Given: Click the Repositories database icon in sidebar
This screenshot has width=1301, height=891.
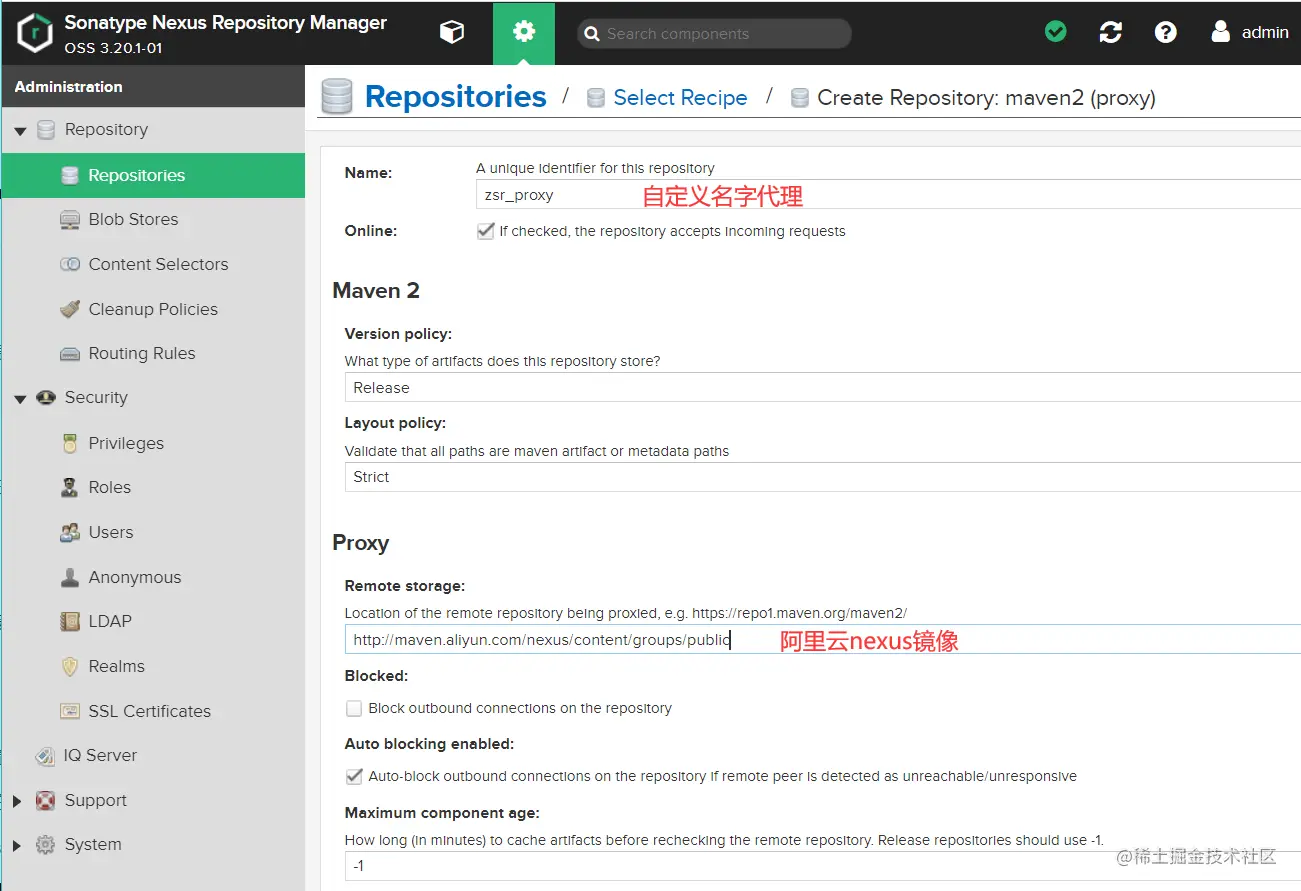Looking at the screenshot, I should pyautogui.click(x=70, y=175).
